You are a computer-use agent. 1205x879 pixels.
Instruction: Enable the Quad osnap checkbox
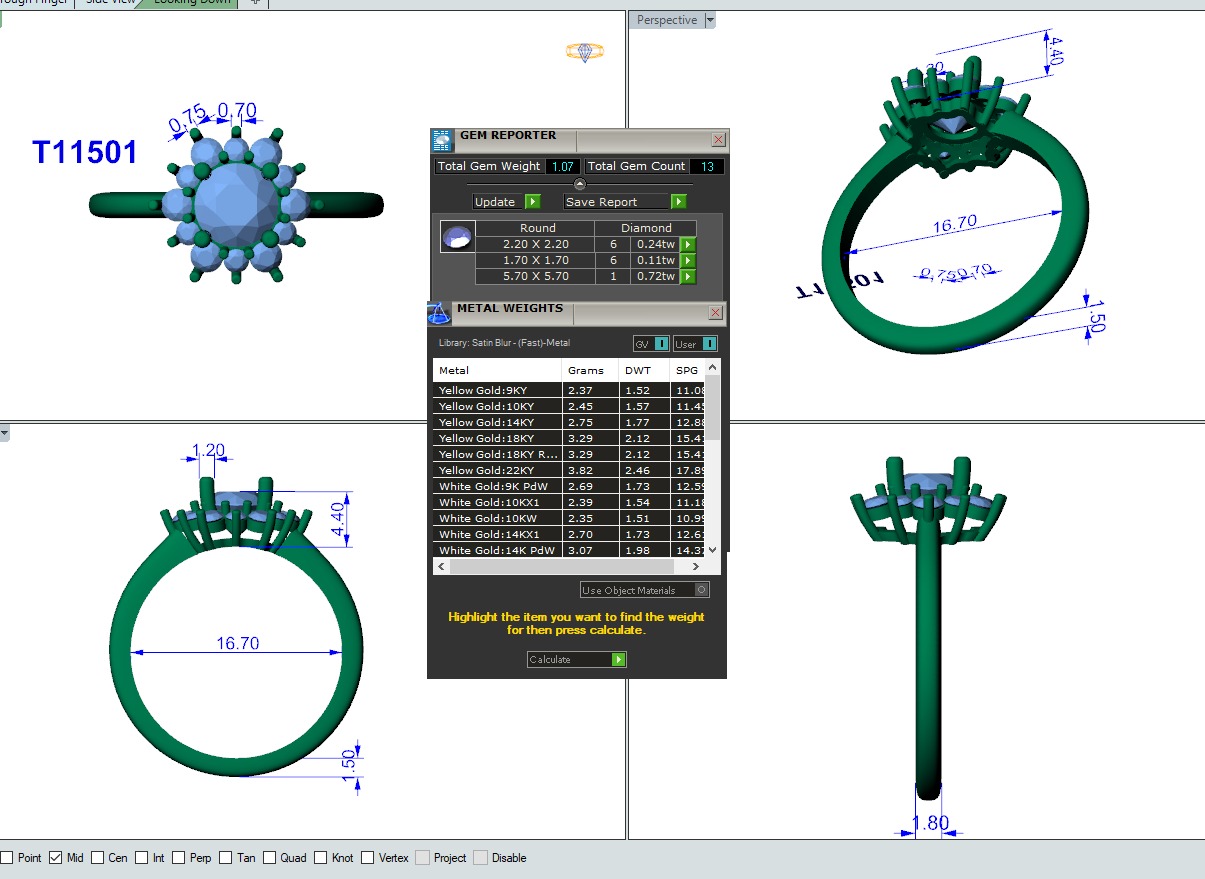(269, 858)
